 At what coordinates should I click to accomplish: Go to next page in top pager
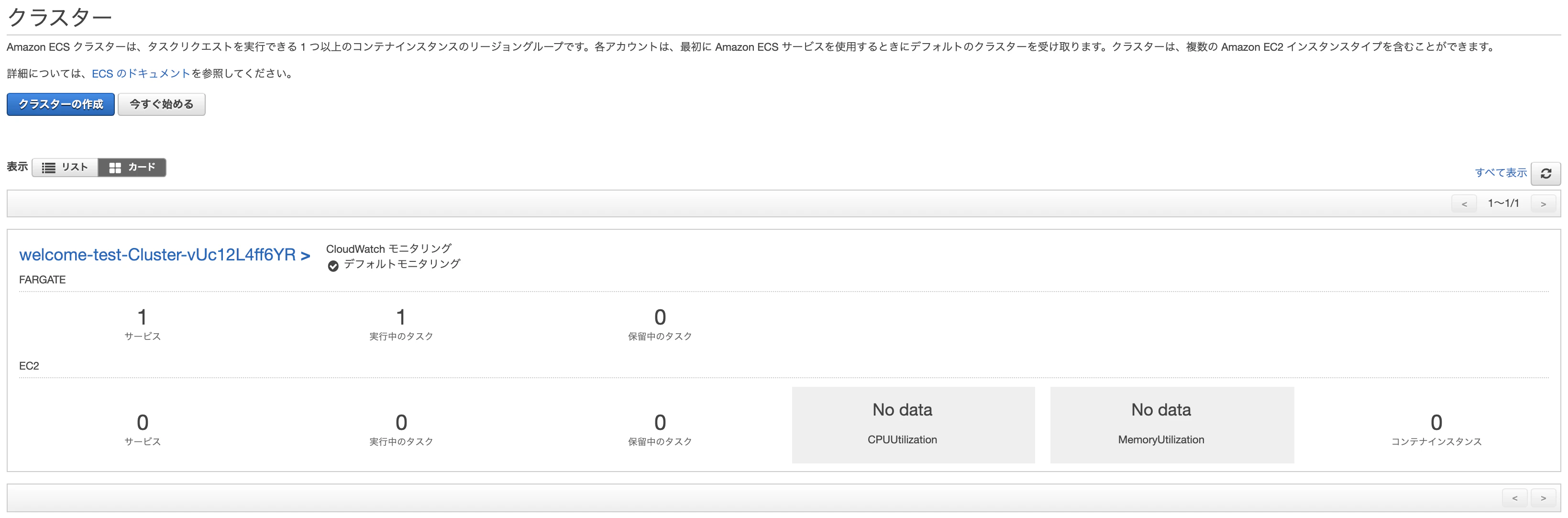pyautogui.click(x=1543, y=203)
